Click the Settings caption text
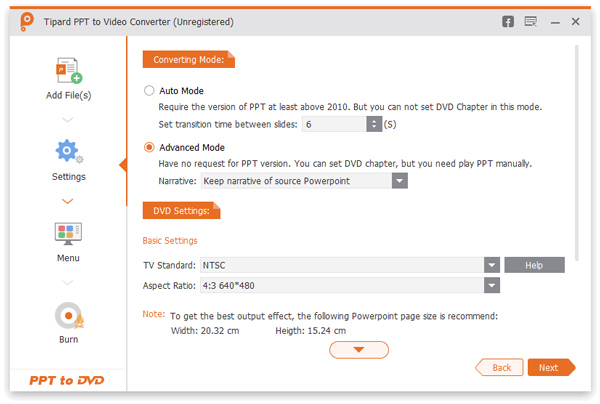Viewport: 600px width, 404px height. click(69, 177)
